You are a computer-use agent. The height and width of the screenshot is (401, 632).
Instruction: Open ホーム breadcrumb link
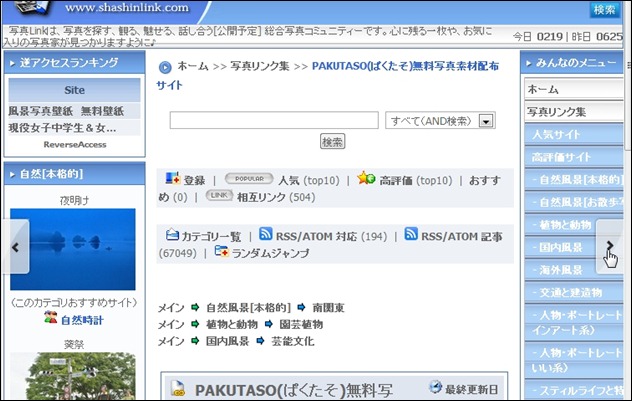pyautogui.click(x=193, y=66)
